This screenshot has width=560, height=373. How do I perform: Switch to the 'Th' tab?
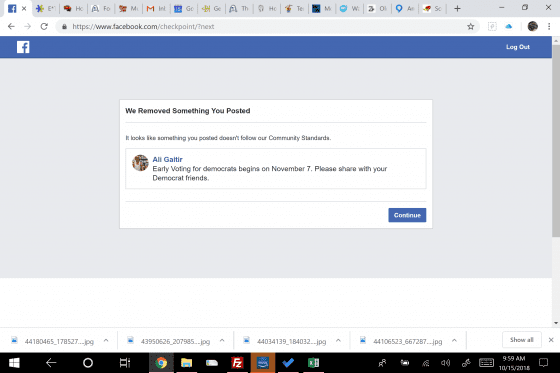tap(239, 9)
